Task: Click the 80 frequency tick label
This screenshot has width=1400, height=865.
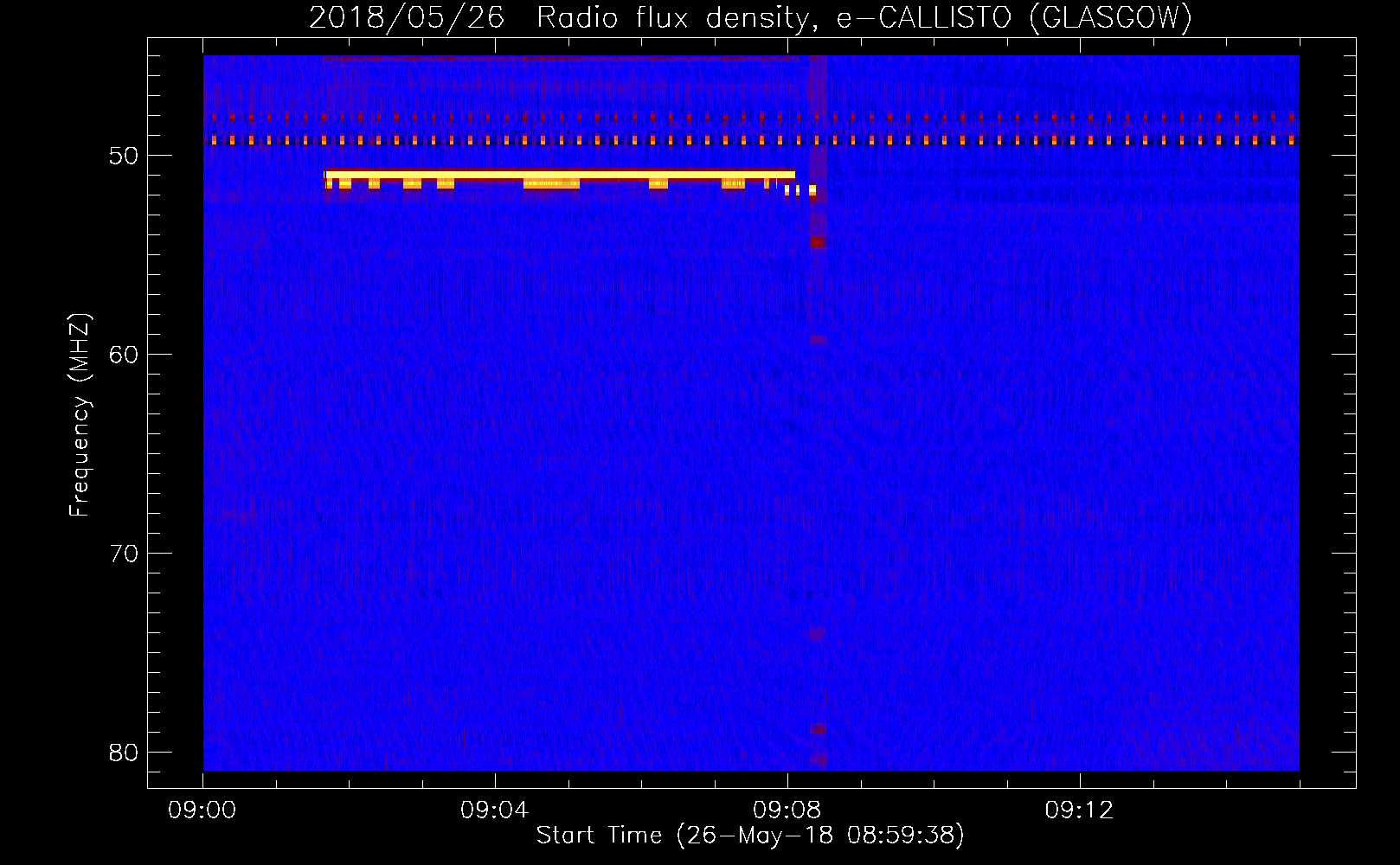Action: tap(124, 753)
